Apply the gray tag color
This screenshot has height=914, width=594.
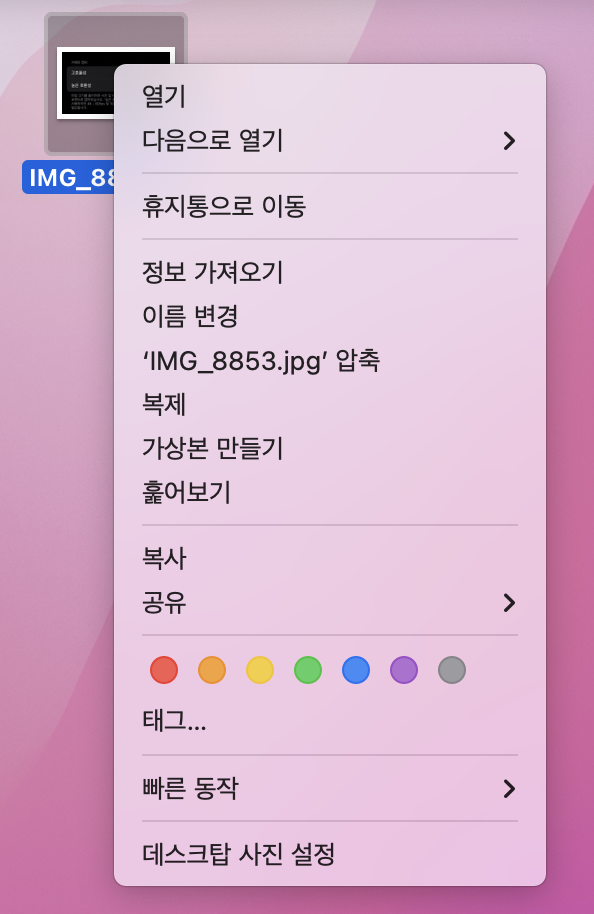coord(452,670)
